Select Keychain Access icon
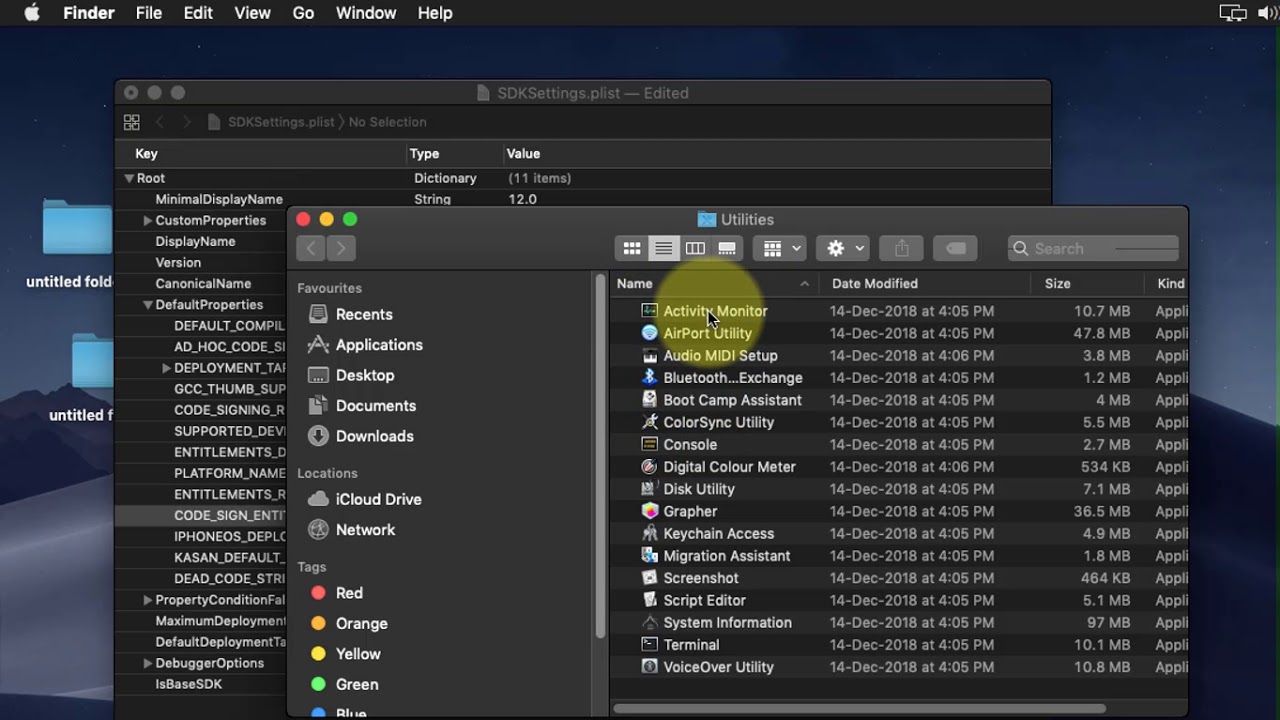1280x720 pixels. pyautogui.click(x=649, y=533)
